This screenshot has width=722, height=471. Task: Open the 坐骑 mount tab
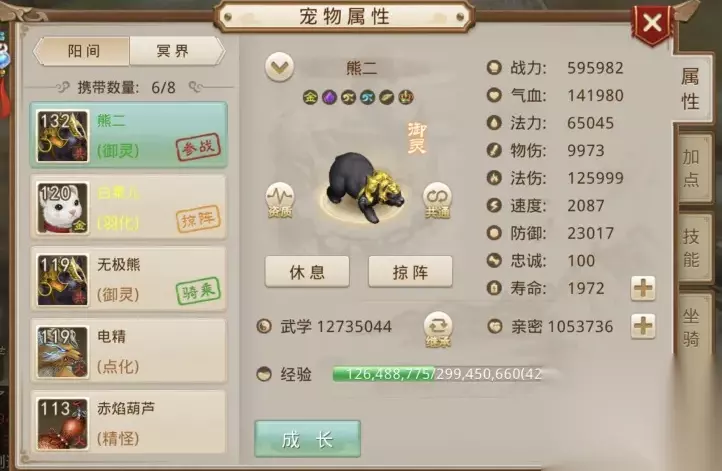click(x=693, y=327)
